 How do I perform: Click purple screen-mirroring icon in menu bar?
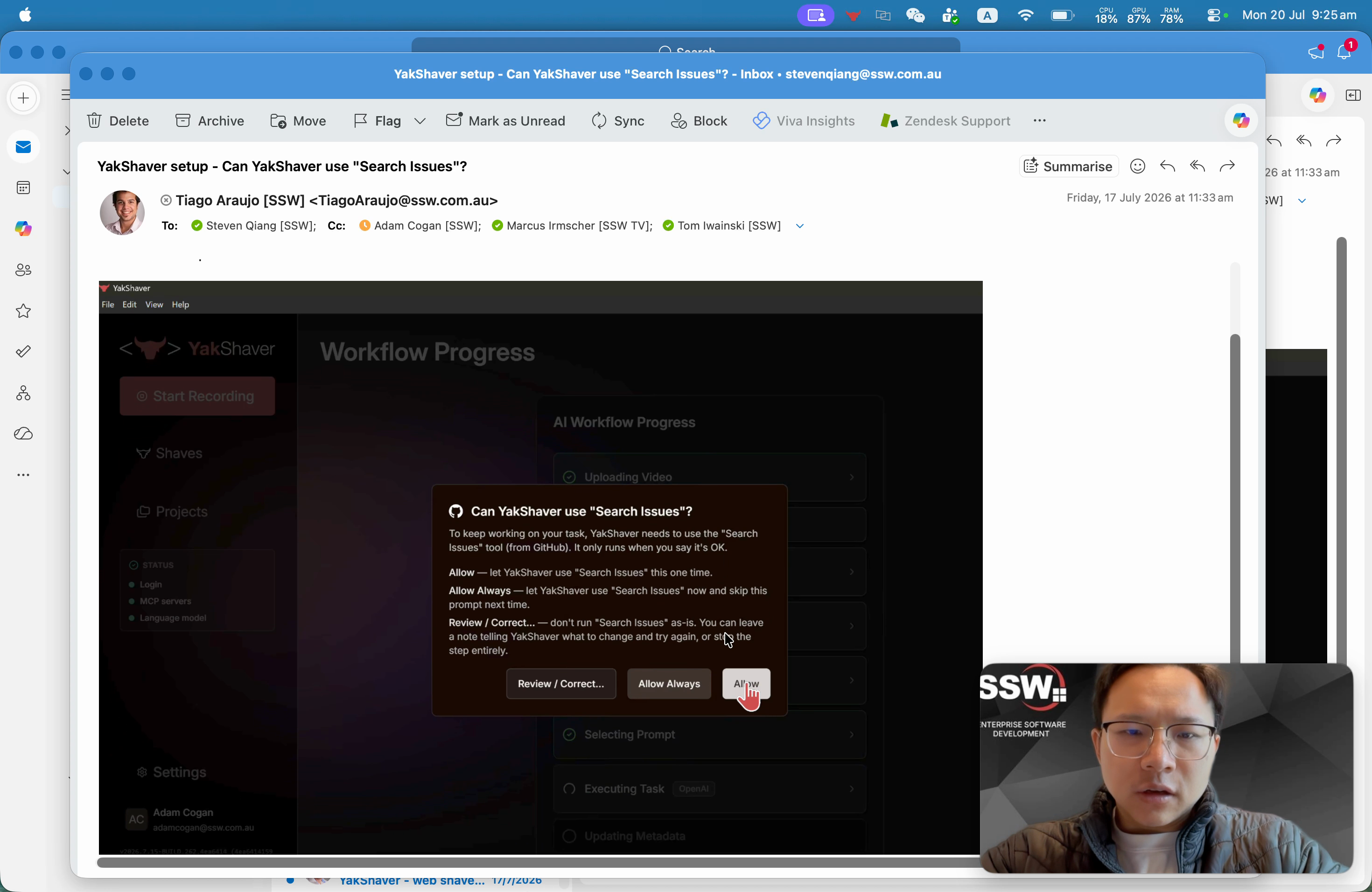816,15
